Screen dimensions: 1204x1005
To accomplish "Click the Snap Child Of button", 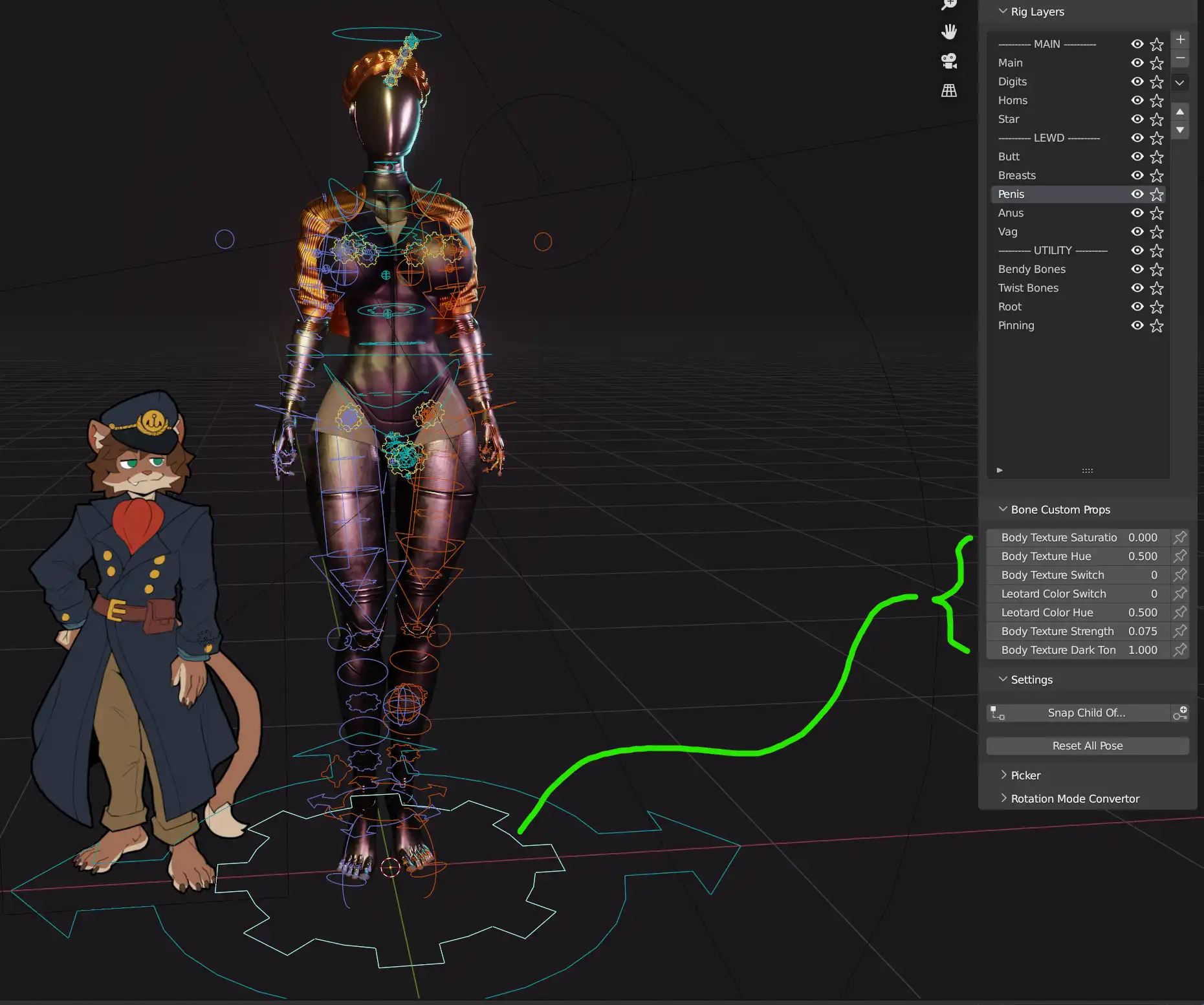I will [x=1086, y=713].
